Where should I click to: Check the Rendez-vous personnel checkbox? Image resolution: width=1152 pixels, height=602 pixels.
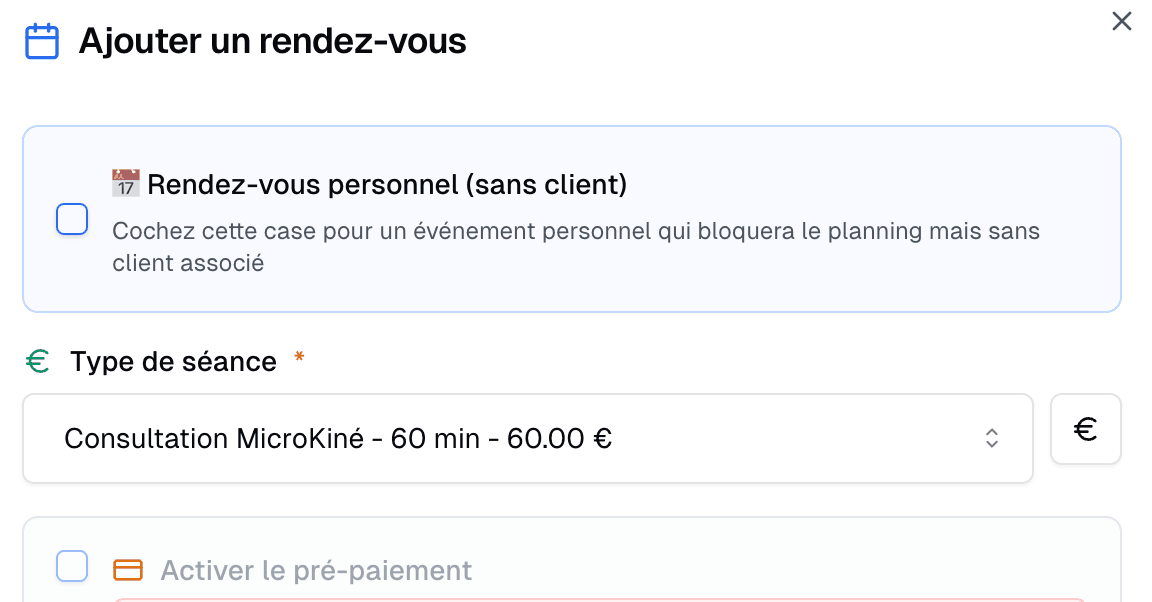pyautogui.click(x=72, y=219)
